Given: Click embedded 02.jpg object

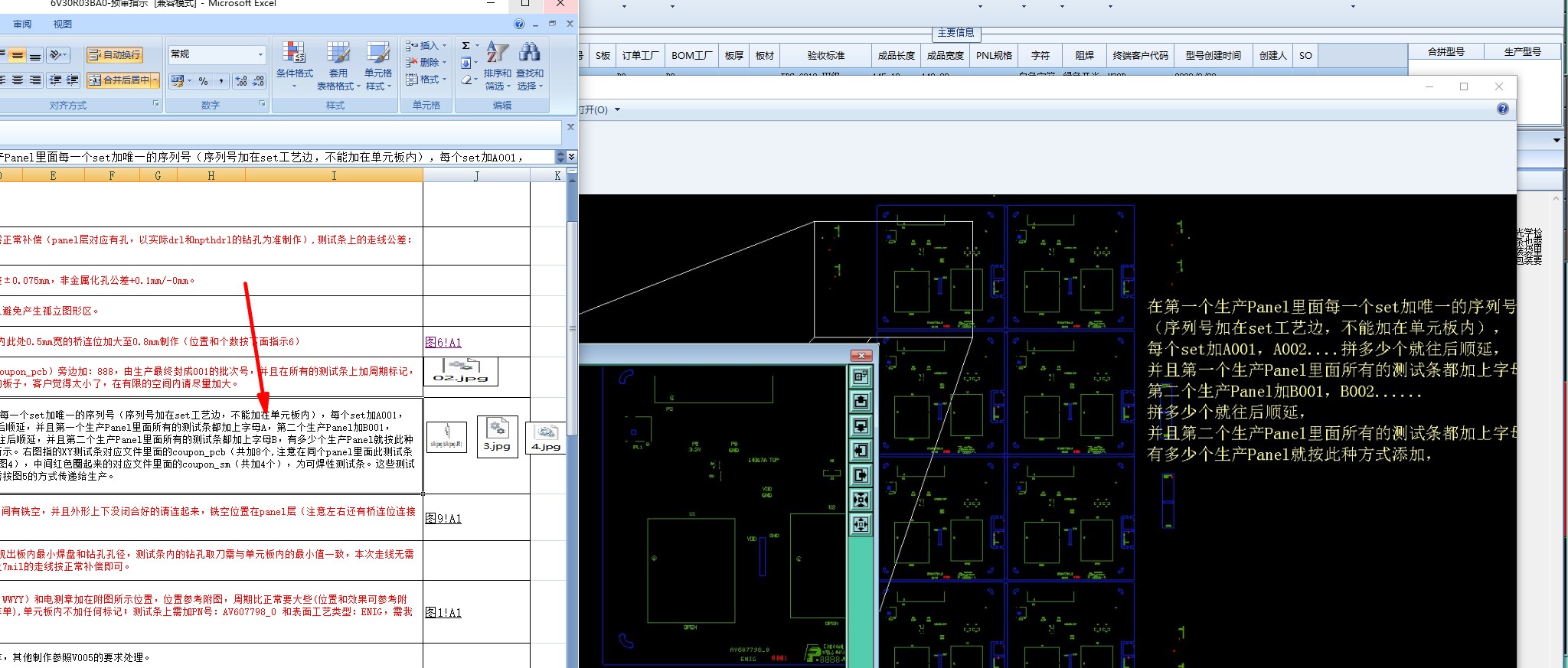Looking at the screenshot, I should [460, 371].
